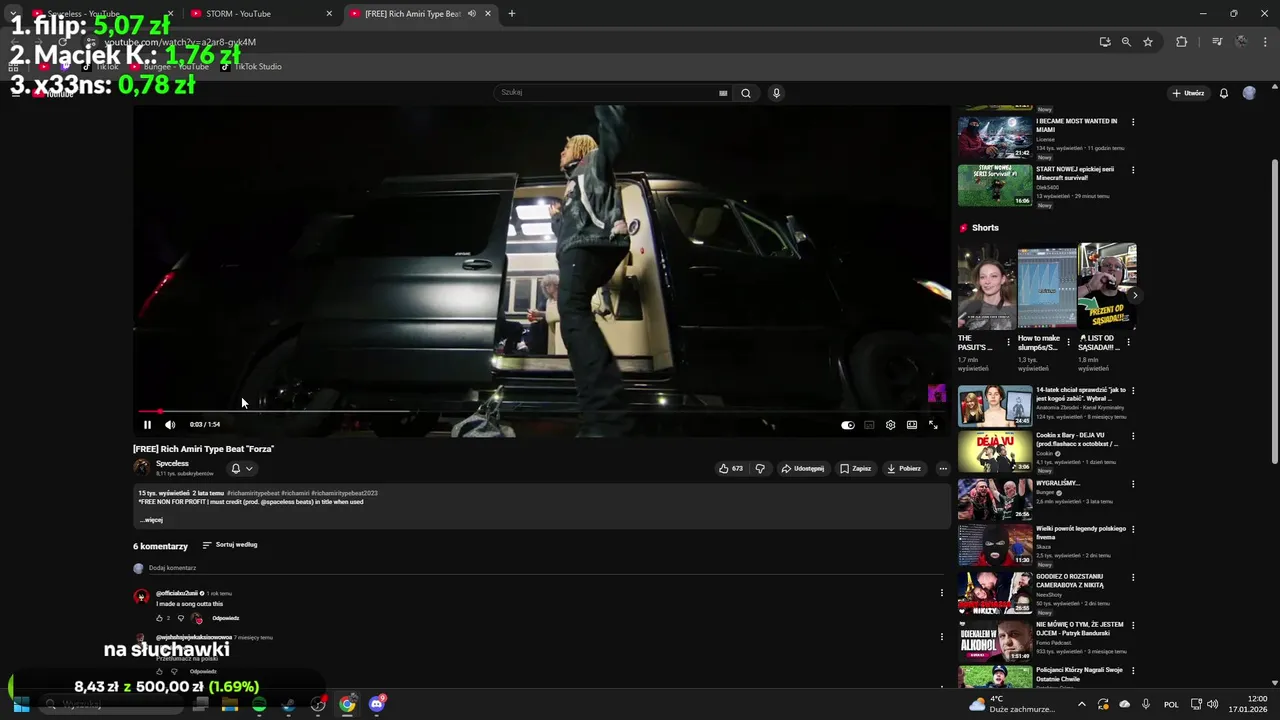Click the #richamiritypebeat hashtag
1280x720 pixels.
click(253, 493)
